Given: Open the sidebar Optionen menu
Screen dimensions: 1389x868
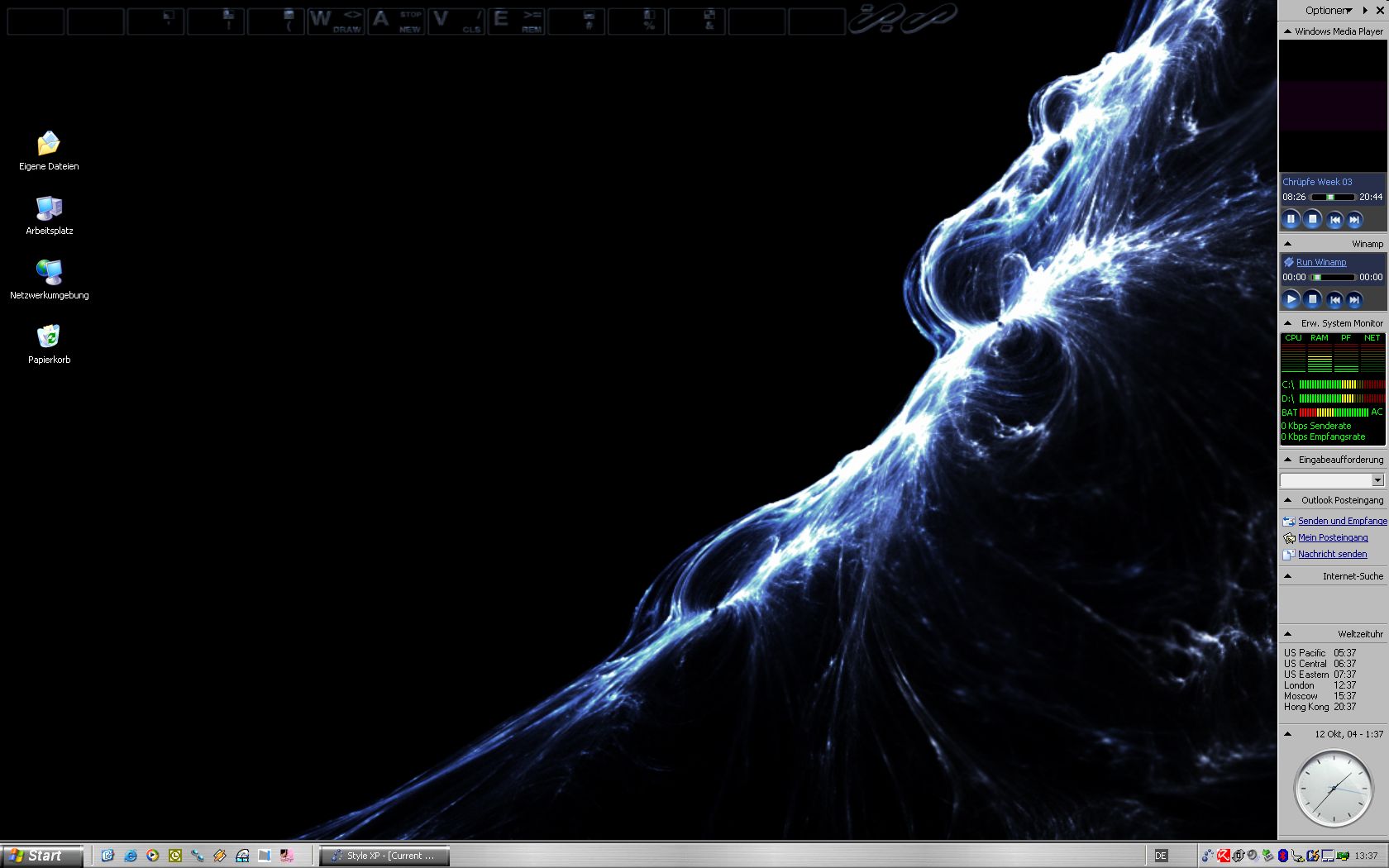Looking at the screenshot, I should 1328,11.
